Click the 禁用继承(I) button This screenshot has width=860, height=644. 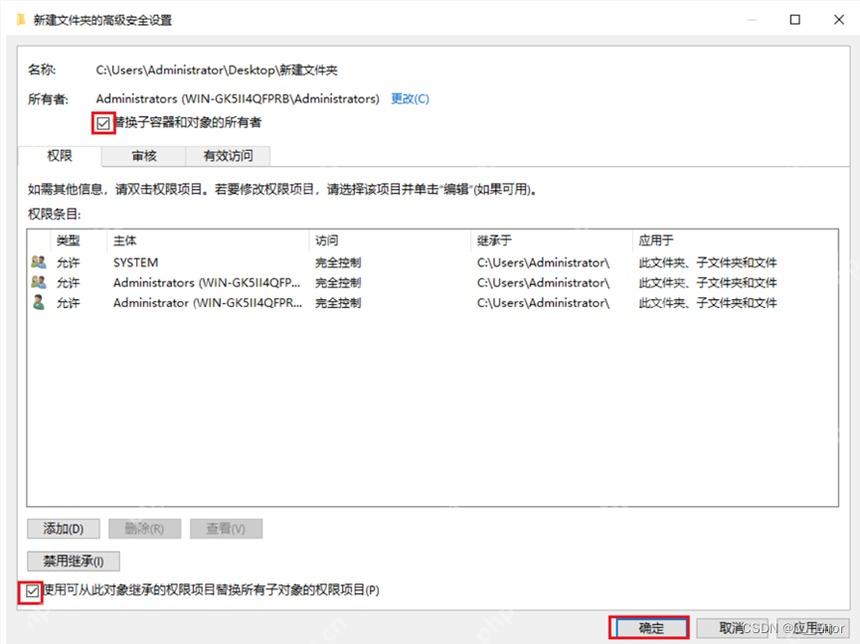tap(73, 561)
